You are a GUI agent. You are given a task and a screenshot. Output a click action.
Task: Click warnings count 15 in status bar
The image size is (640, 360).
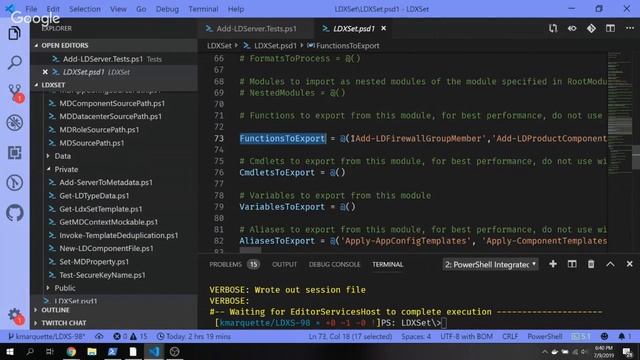point(139,336)
